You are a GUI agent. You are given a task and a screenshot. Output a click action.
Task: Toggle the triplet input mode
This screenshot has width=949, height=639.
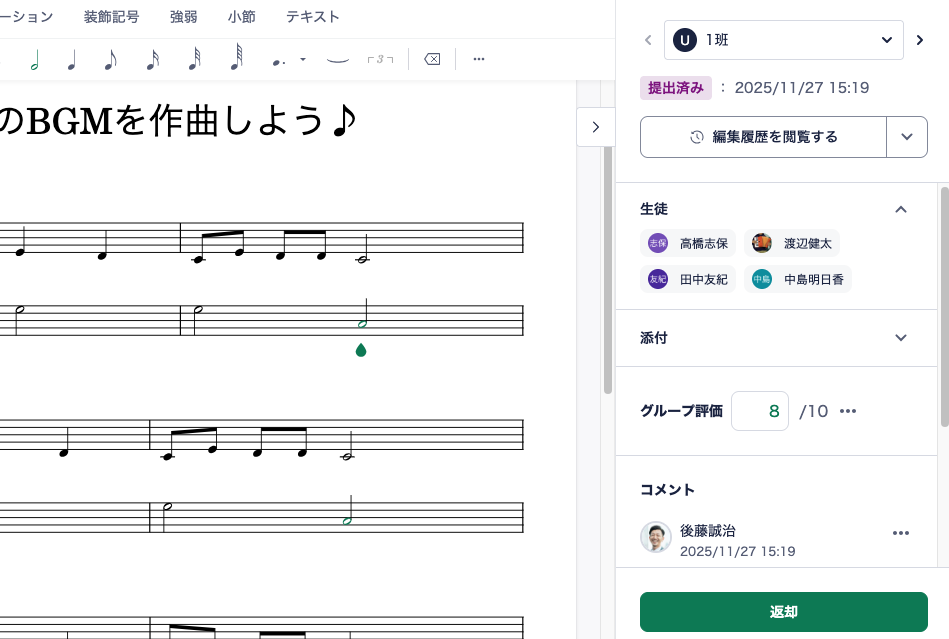pos(380,60)
